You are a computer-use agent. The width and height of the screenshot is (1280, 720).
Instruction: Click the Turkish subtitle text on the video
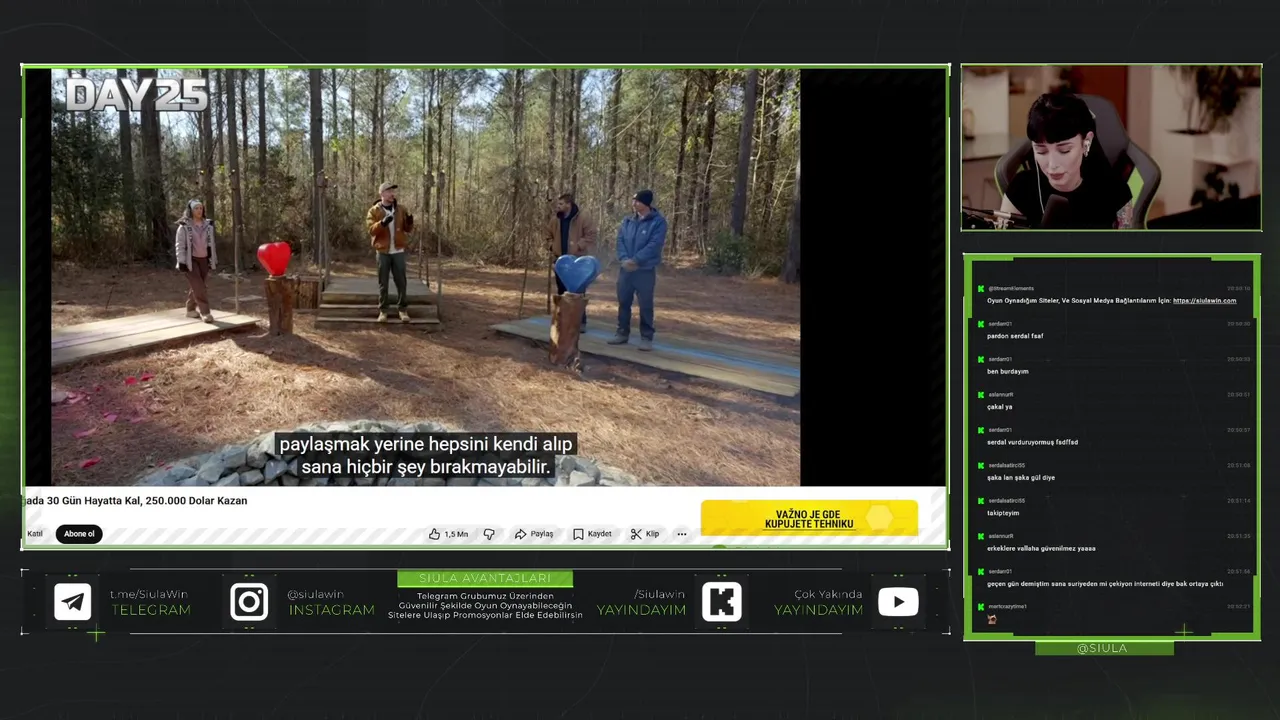click(427, 455)
